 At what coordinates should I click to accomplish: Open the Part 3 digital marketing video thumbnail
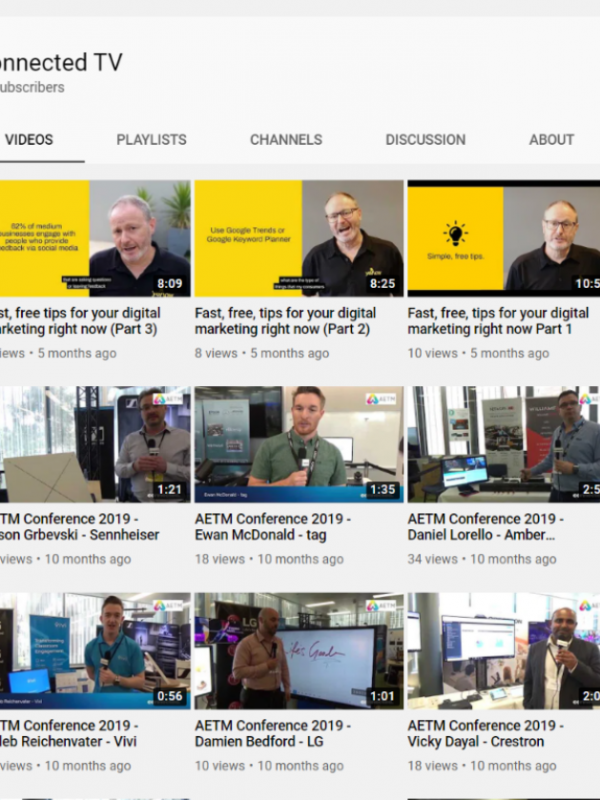tap(95, 238)
